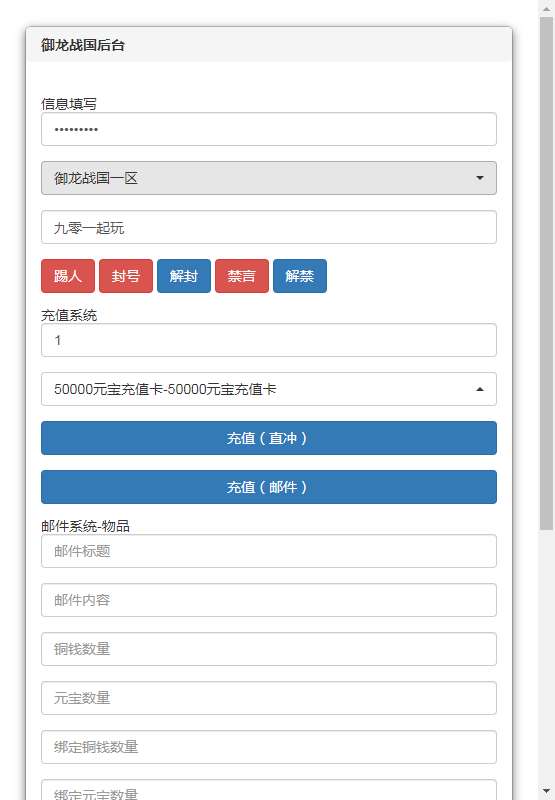Screen dimensions: 555x800
Task: Click the page scrollbar thumb
Action: point(546,273)
